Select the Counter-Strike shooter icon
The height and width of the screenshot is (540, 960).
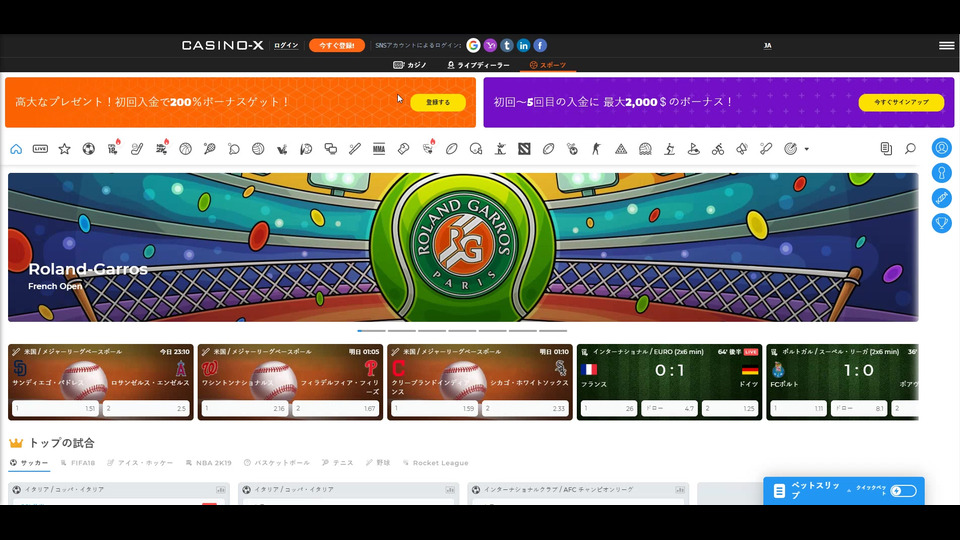[597, 149]
